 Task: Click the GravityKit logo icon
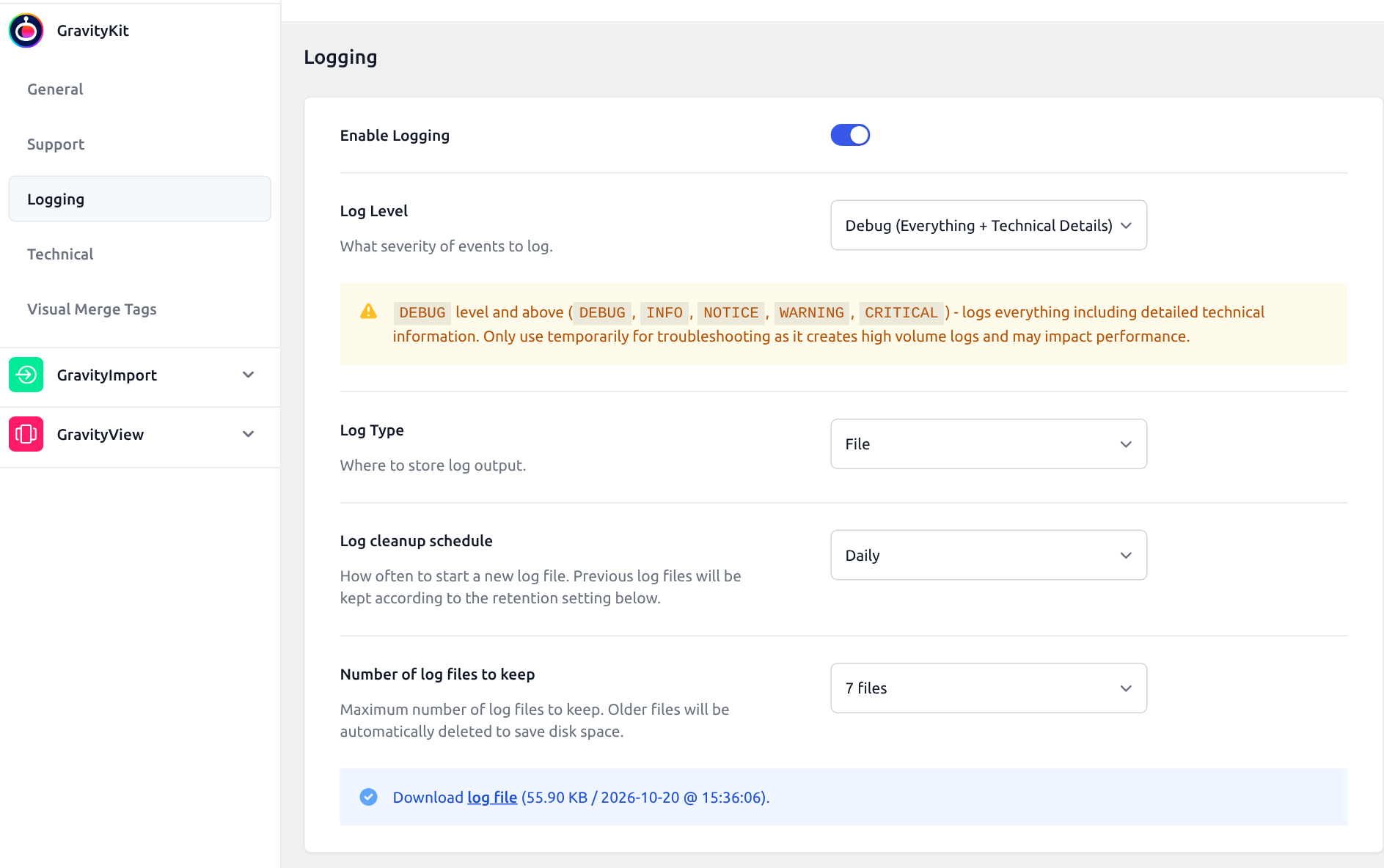coord(26,31)
